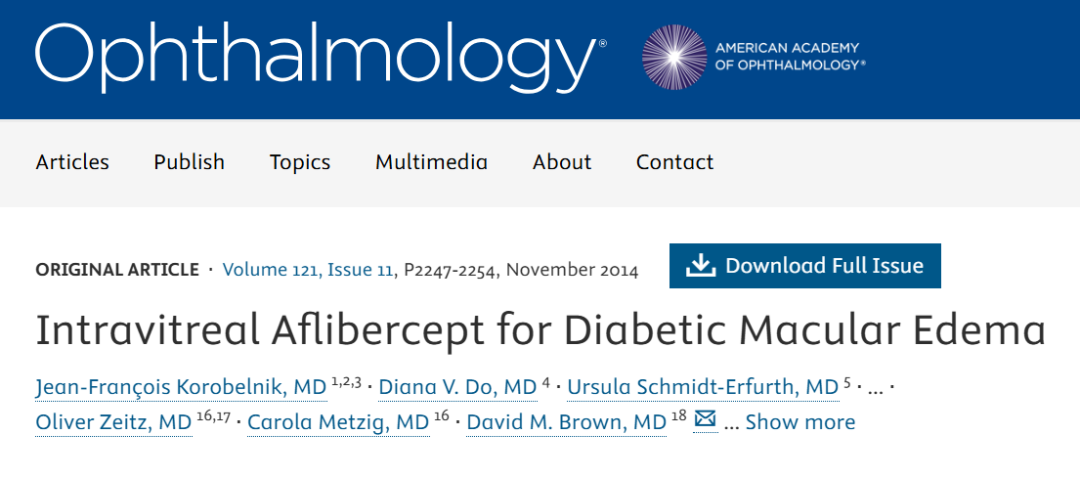1080x478 pixels.
Task: Open author Jean-François Korobelnik's details
Action: click(181, 387)
